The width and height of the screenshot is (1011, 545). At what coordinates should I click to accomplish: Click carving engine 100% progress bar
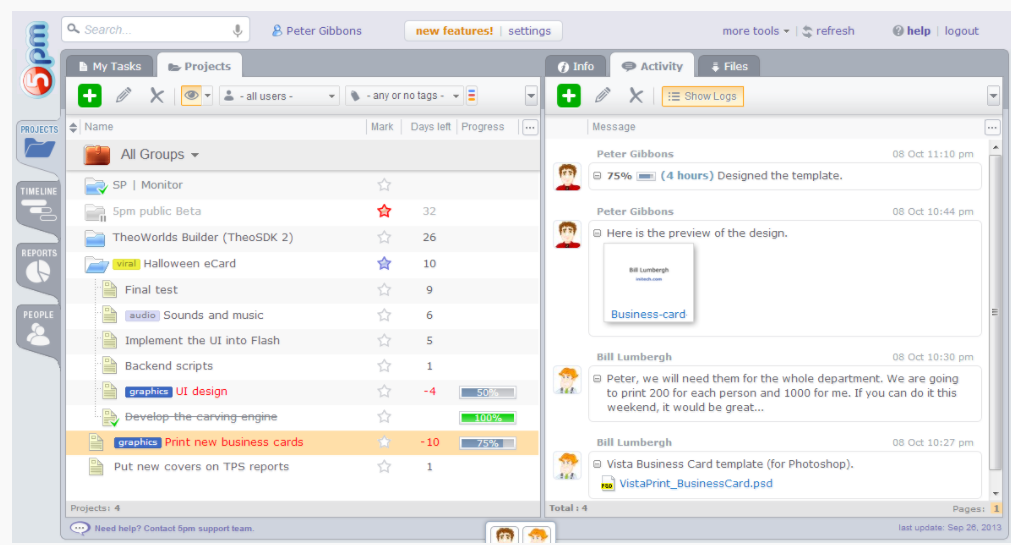click(x=487, y=418)
